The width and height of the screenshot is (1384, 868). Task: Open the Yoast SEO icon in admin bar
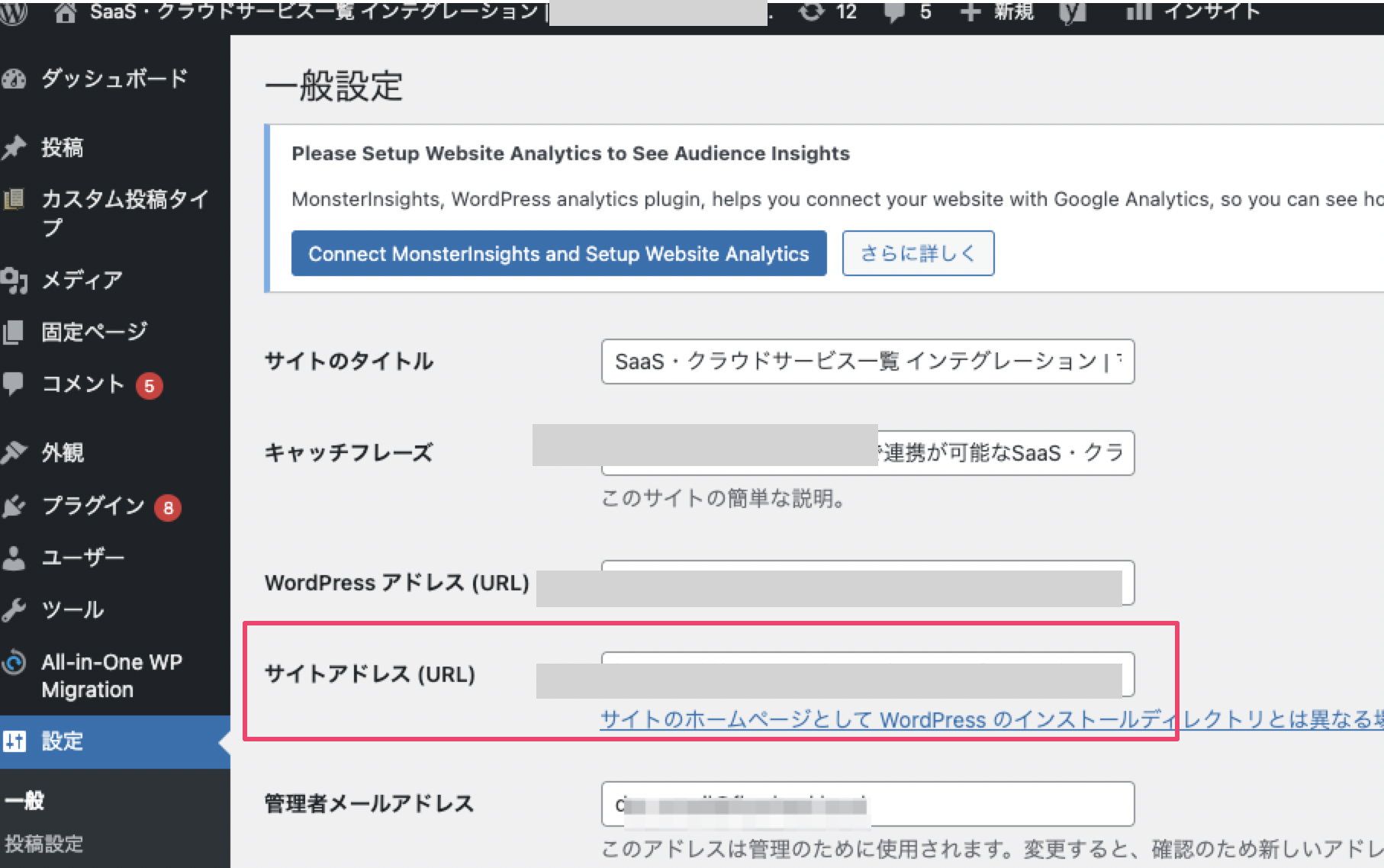click(1072, 12)
